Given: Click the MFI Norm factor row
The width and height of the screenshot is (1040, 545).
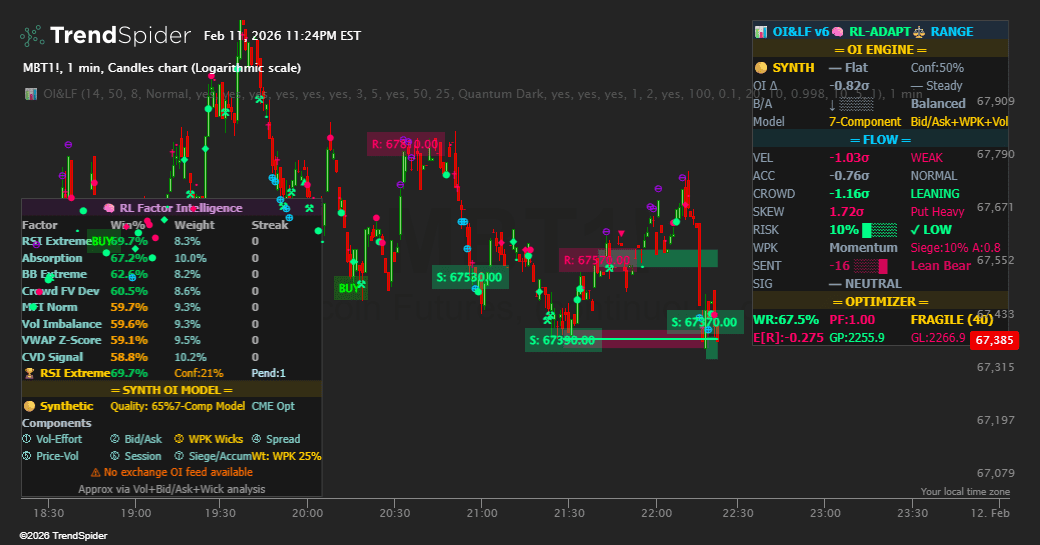Looking at the screenshot, I should click(x=171, y=308).
